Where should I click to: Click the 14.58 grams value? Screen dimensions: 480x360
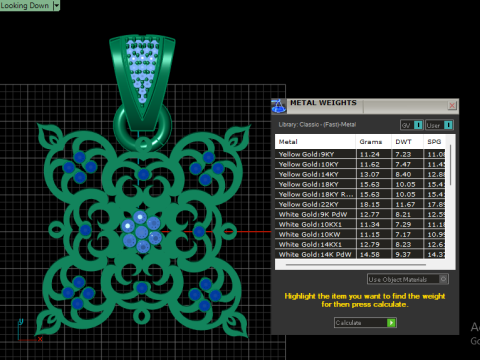(370, 254)
